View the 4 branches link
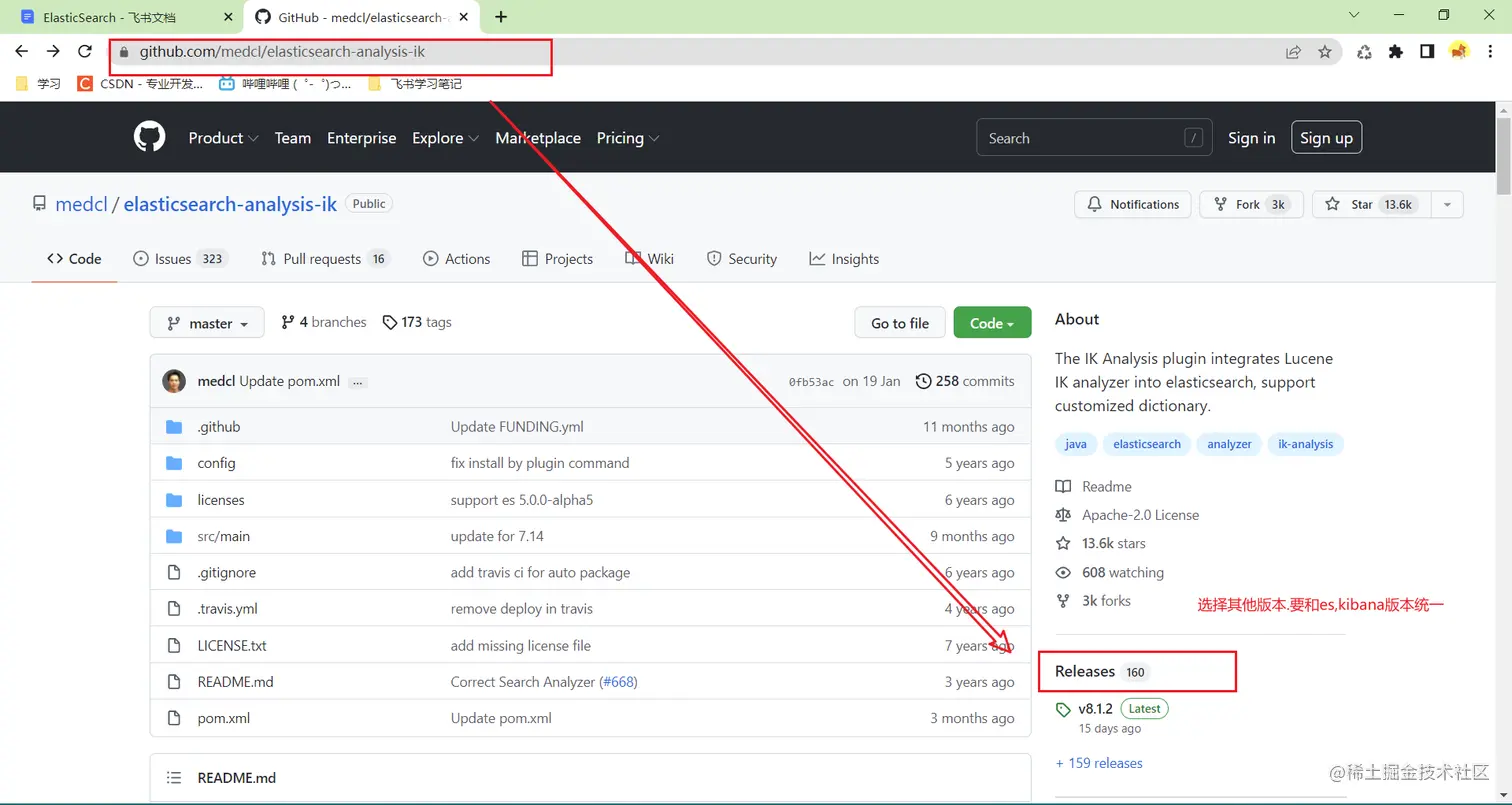The width and height of the screenshot is (1512, 805). point(324,322)
